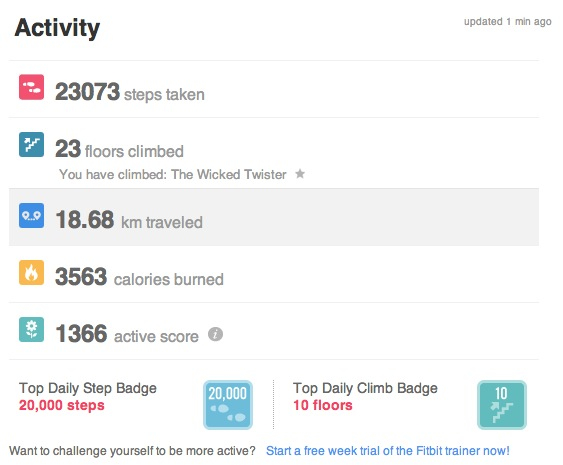Click the pink steps footprint icon
The image size is (563, 465).
click(32, 87)
